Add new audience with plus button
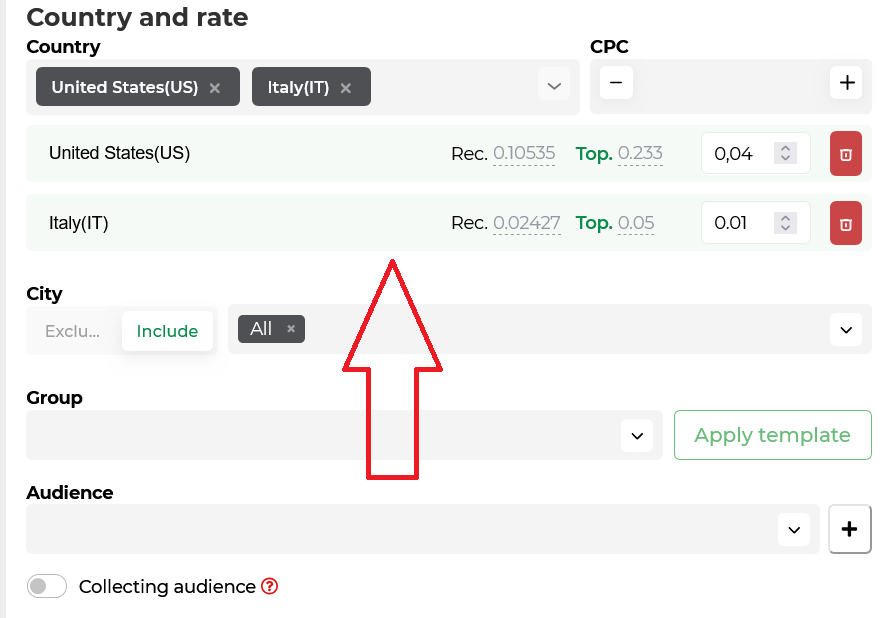 (850, 529)
